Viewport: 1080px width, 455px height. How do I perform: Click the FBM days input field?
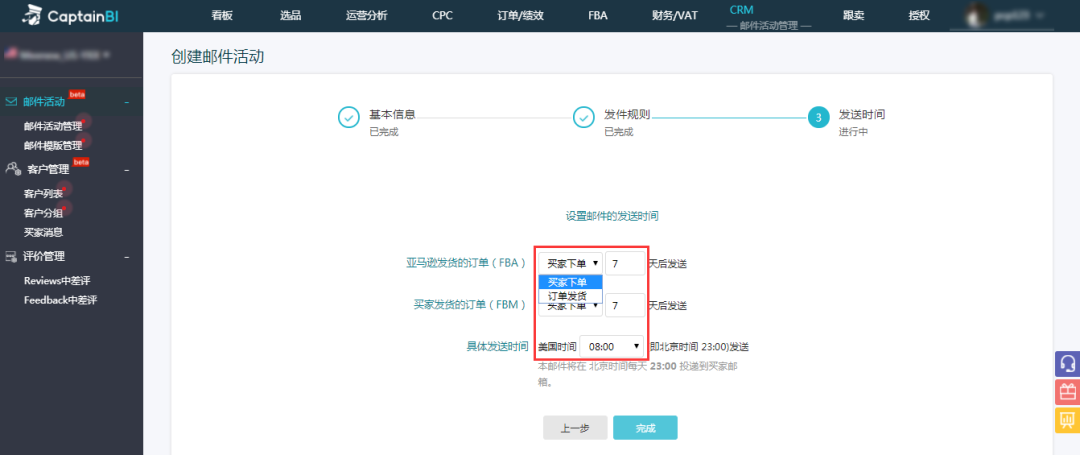coord(625,305)
